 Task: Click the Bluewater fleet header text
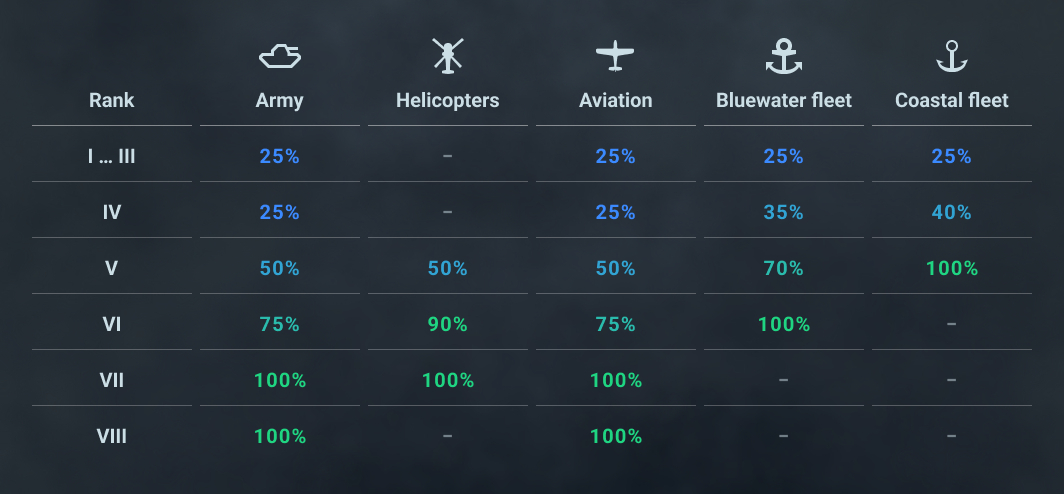784,100
